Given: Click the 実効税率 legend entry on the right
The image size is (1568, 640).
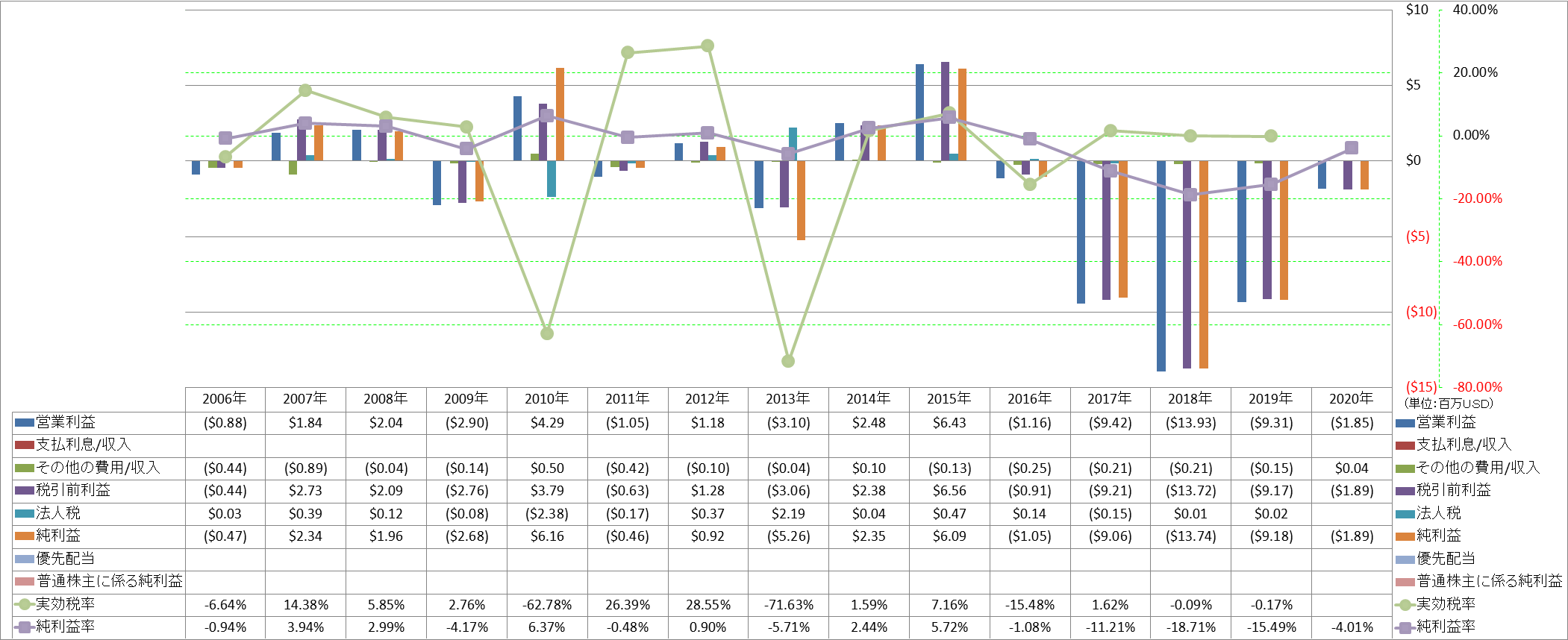Looking at the screenshot, I should tap(1446, 604).
